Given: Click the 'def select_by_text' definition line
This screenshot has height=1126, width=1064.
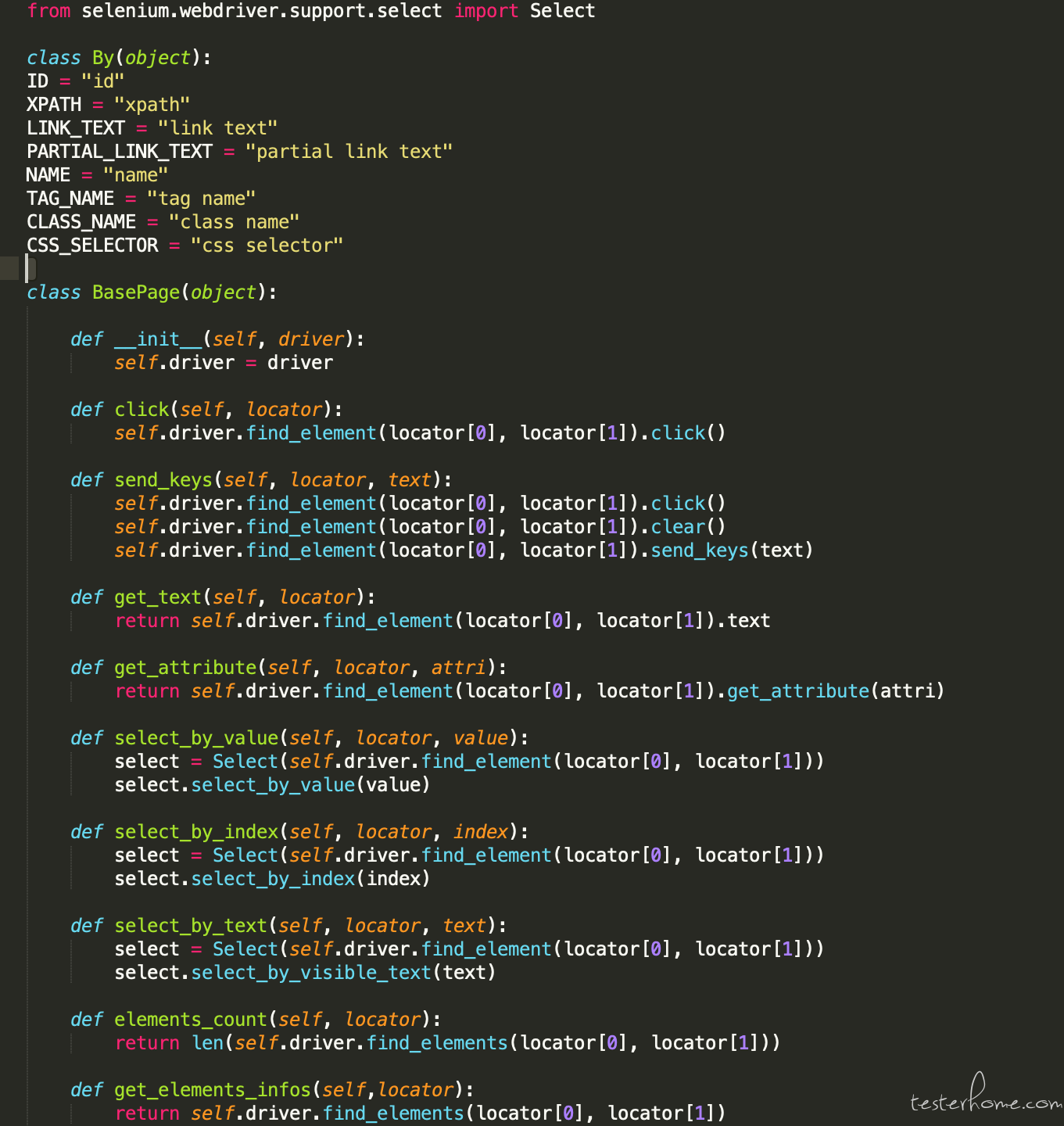Looking at the screenshot, I should coord(288,926).
